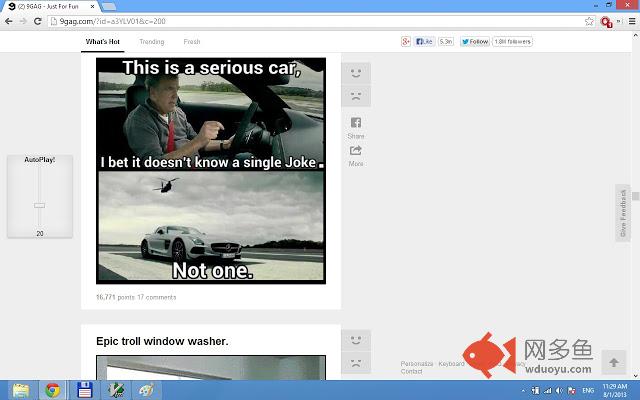Downvote the Epic troll window washer post

tap(356, 363)
